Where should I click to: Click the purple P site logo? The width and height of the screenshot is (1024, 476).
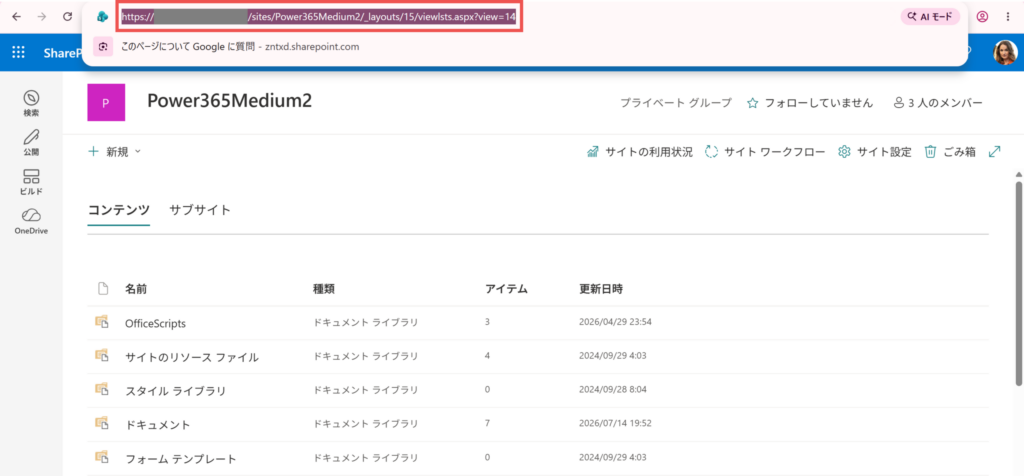click(106, 103)
